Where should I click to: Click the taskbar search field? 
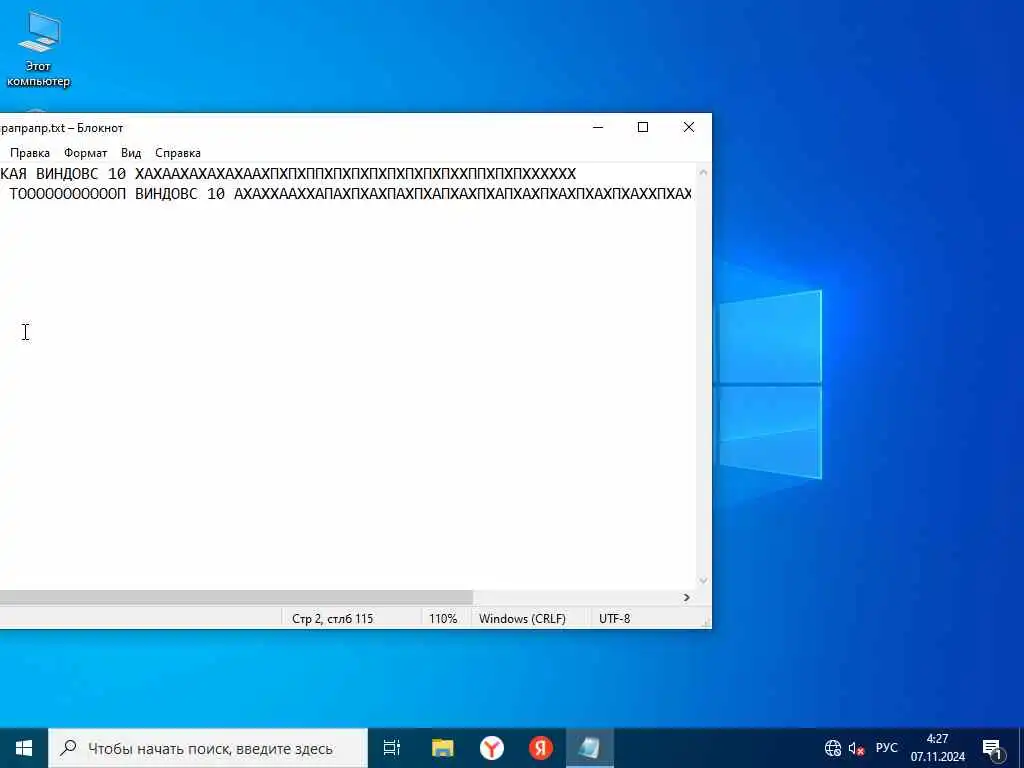coord(208,748)
